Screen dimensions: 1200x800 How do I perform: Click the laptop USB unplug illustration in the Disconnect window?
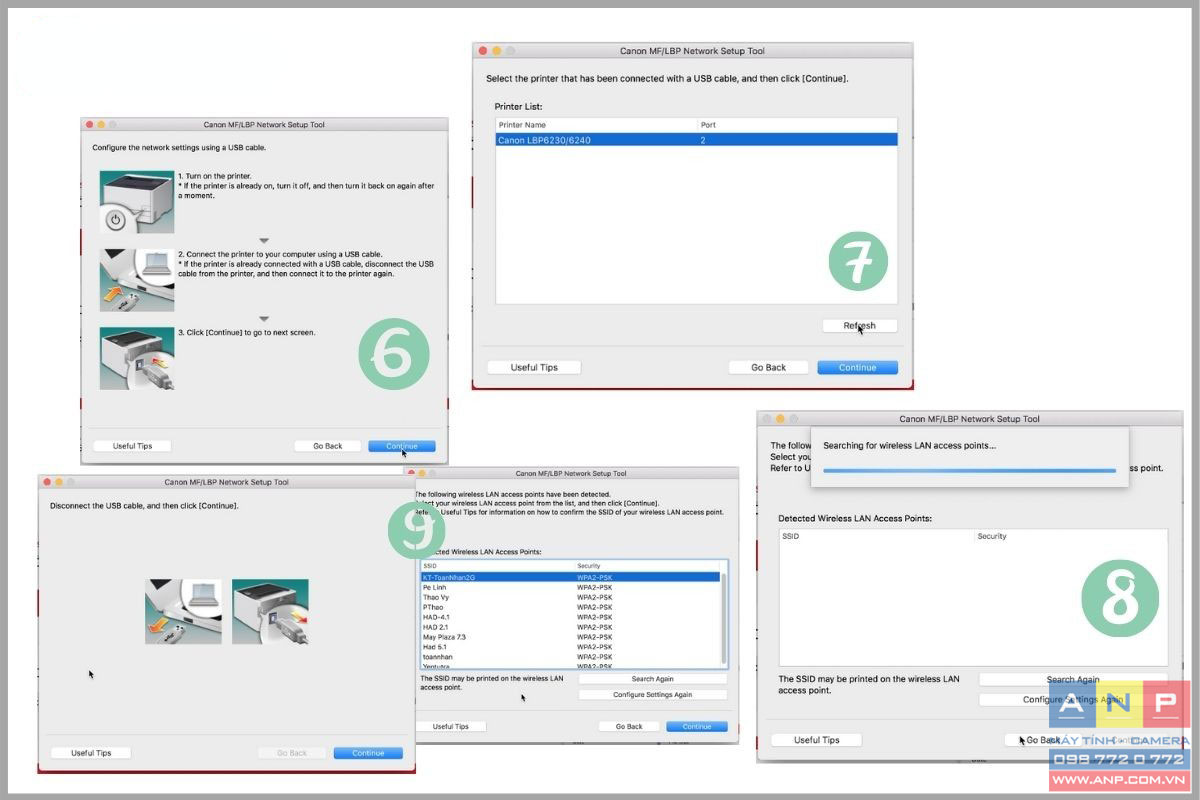click(x=183, y=611)
